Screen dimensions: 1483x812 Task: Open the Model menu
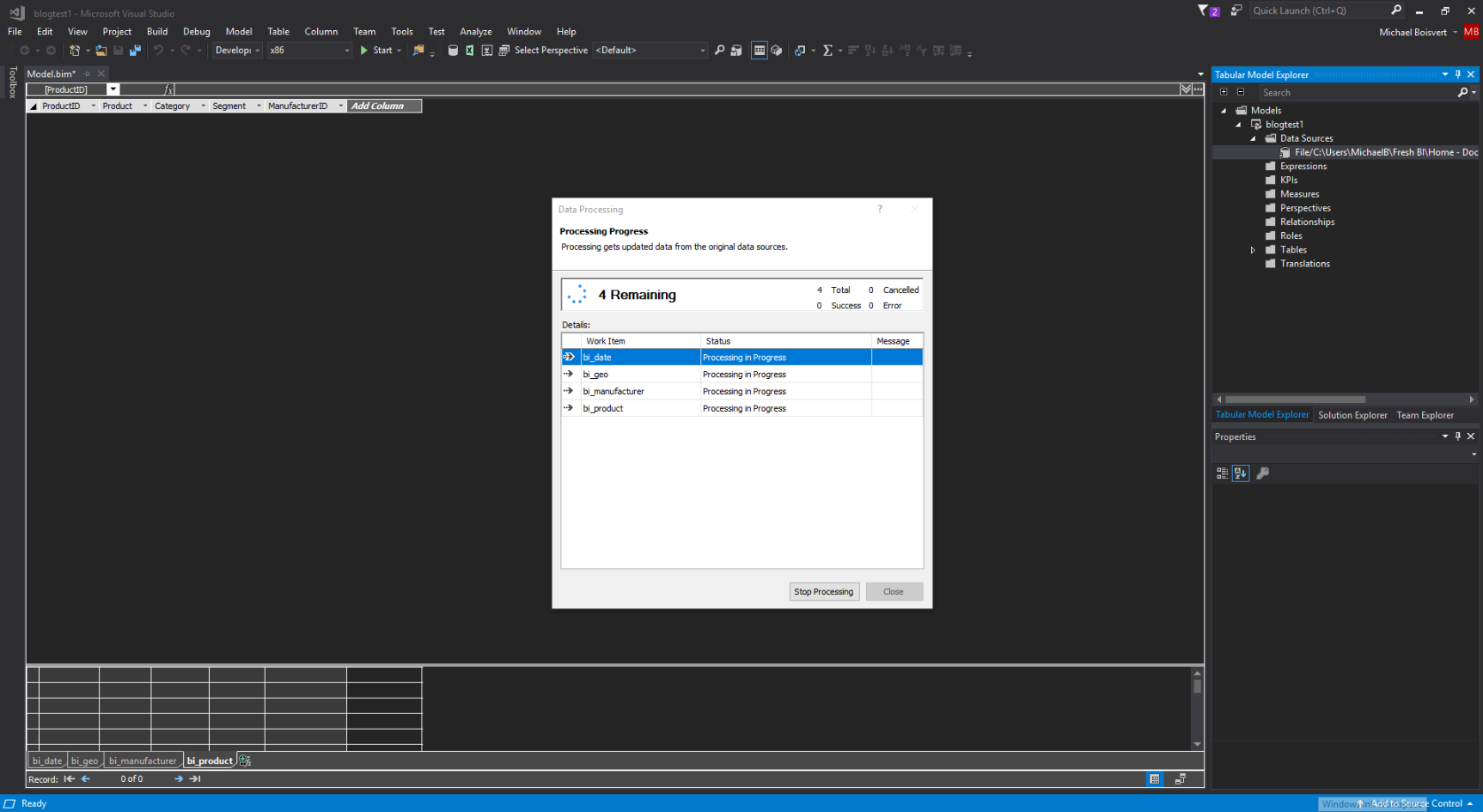tap(239, 32)
